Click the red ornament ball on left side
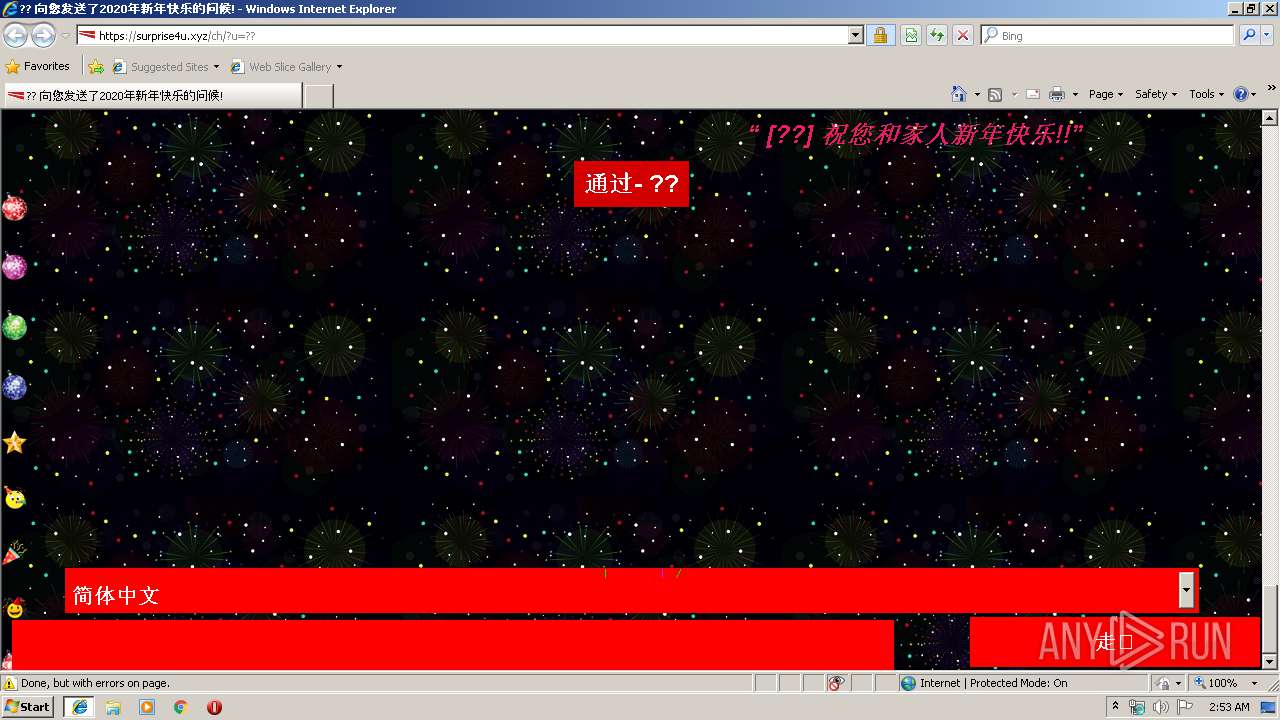The image size is (1280, 720). [x=14, y=208]
